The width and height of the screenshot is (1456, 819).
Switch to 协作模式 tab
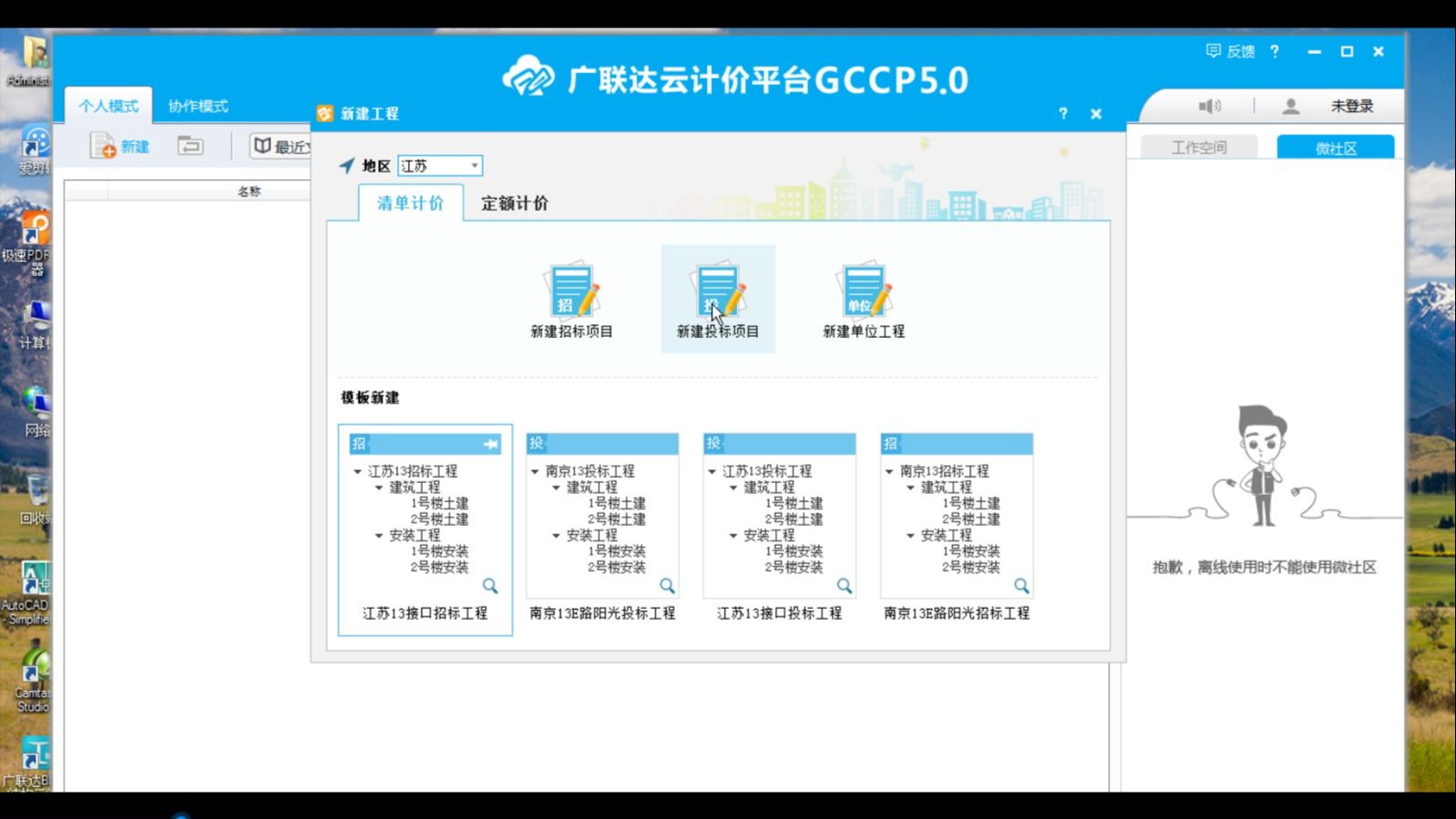pos(198,106)
